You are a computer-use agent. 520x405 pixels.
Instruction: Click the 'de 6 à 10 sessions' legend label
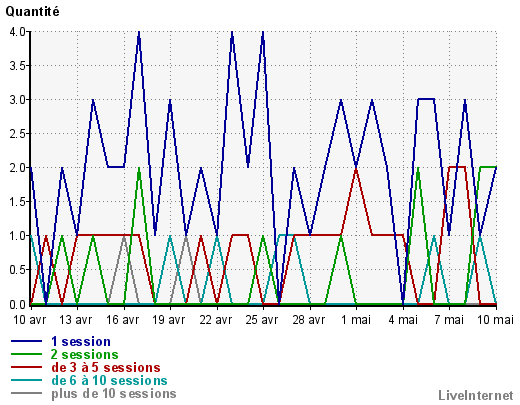(x=109, y=380)
